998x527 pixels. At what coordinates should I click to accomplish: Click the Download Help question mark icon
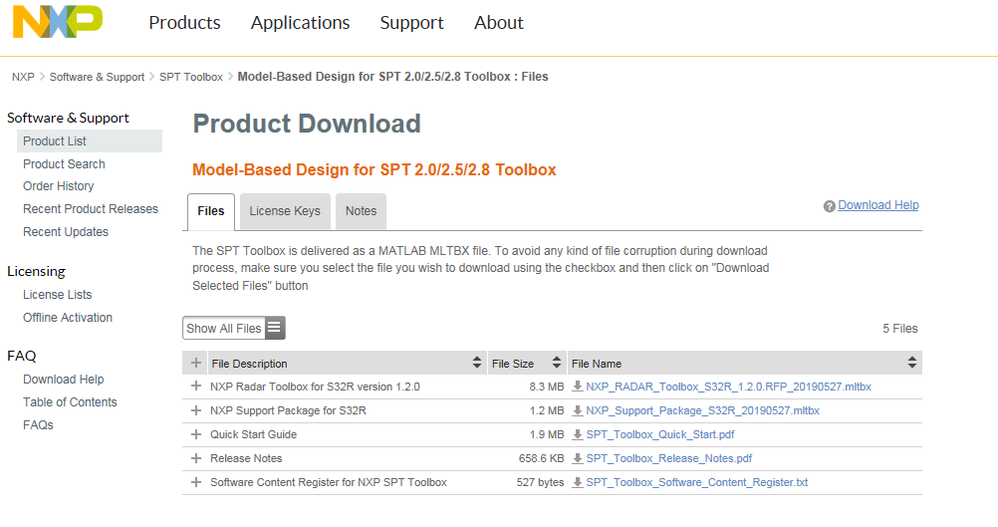coord(829,206)
